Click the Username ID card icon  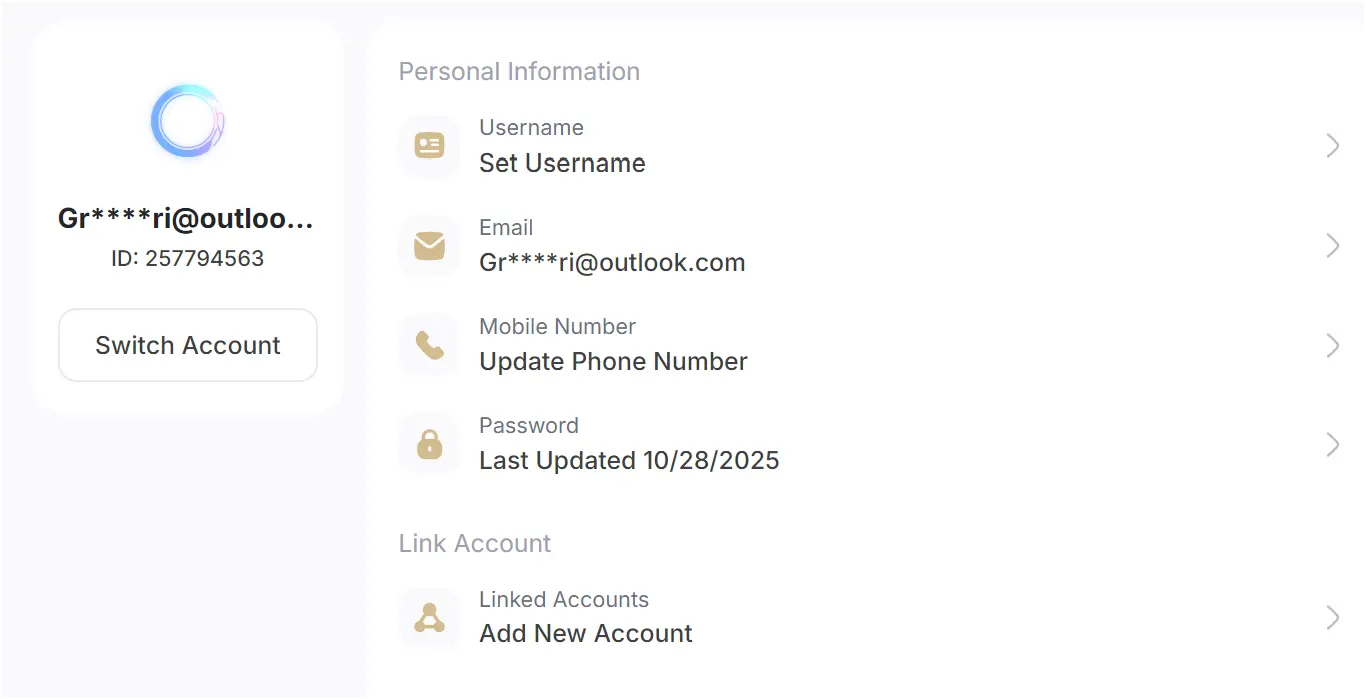pyautogui.click(x=429, y=146)
